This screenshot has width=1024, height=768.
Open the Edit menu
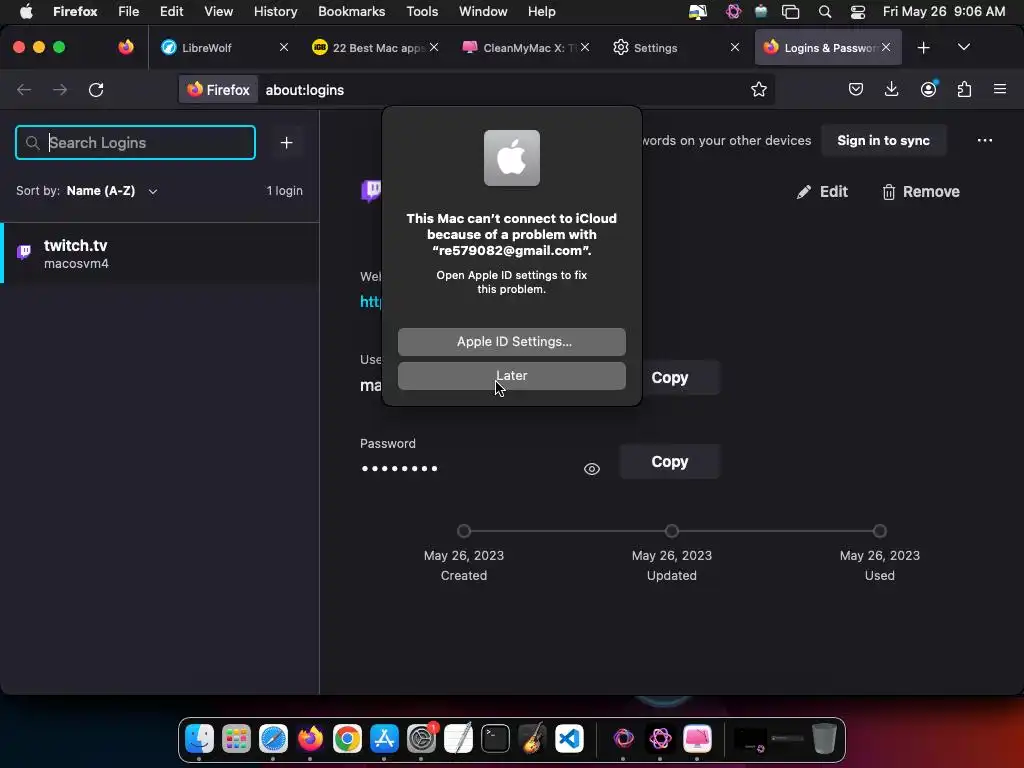172,12
